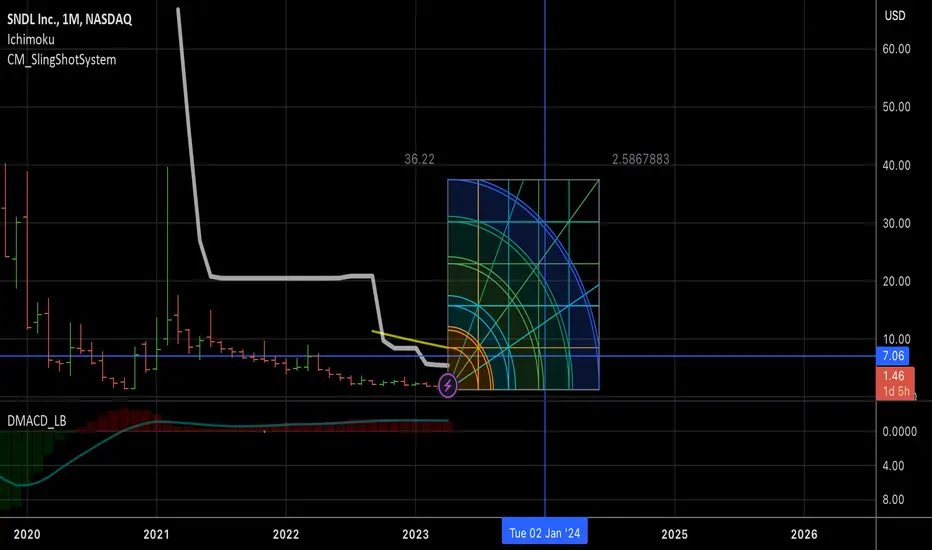
Task: Click the 2025 label on the time axis
Action: pos(675,534)
